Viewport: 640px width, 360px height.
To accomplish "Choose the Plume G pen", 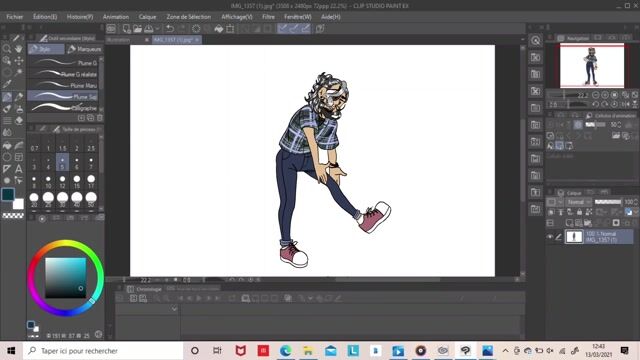I will point(62,63).
